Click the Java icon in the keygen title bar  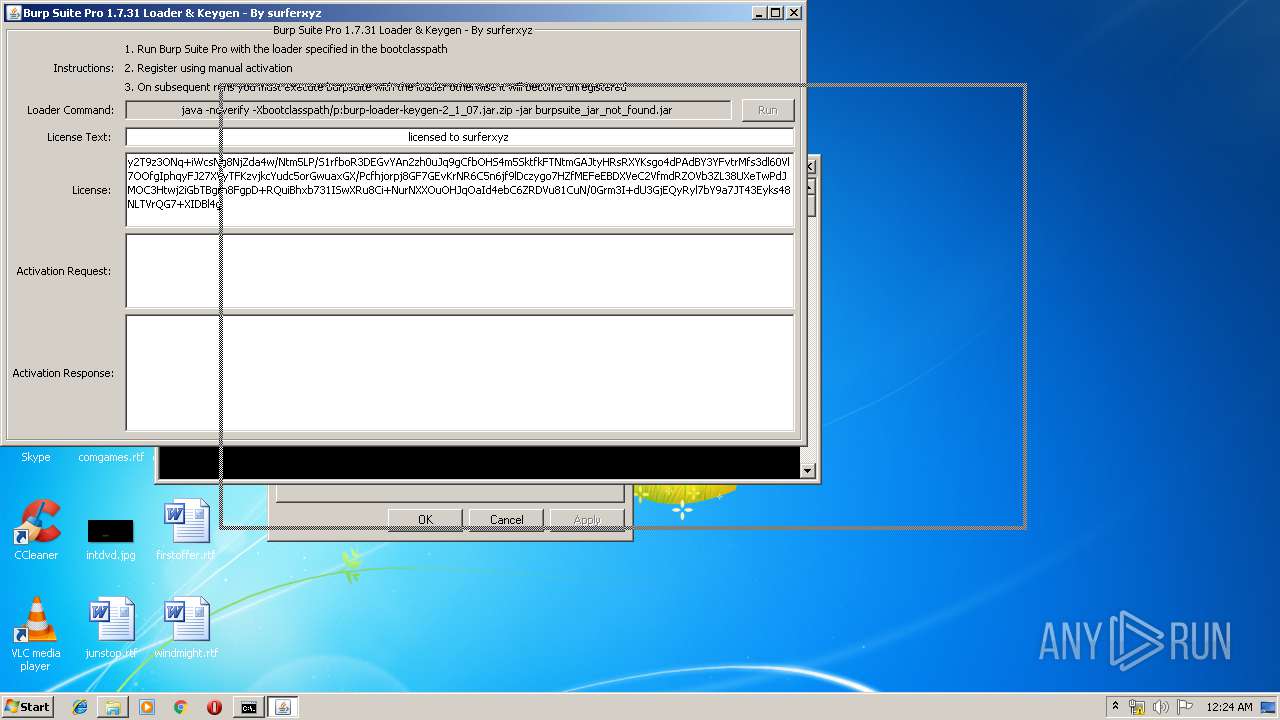(13, 12)
